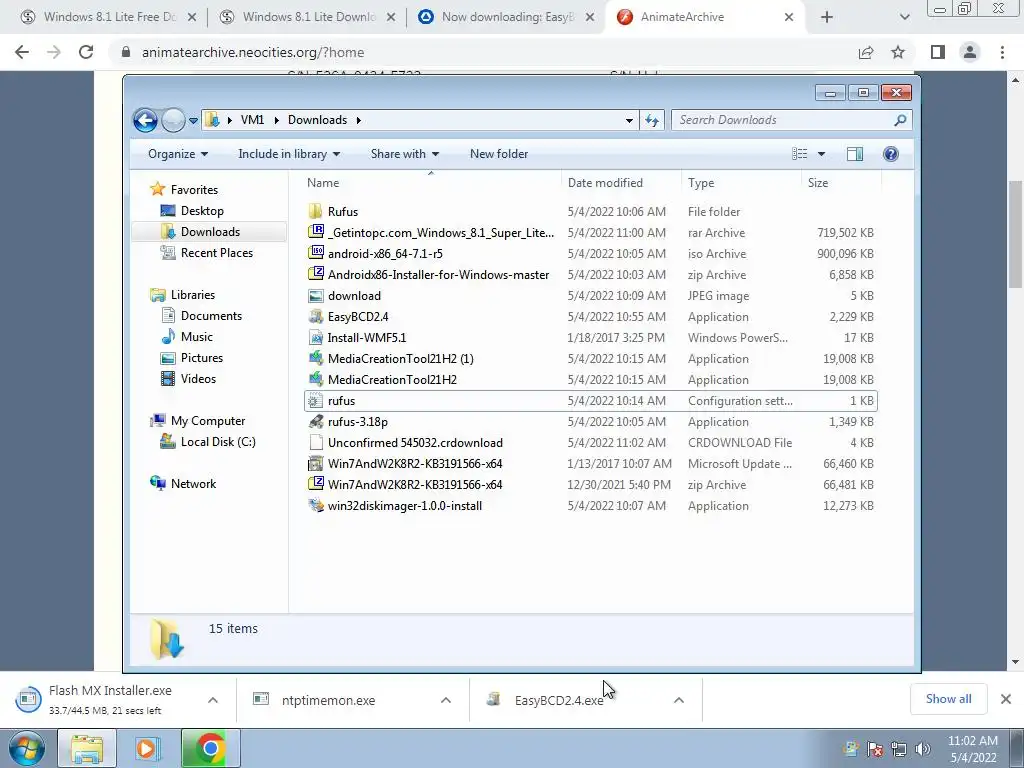This screenshot has height=768, width=1024.
Task: Select Unconfirmed 545032.crdownload file
Action: coord(415,443)
